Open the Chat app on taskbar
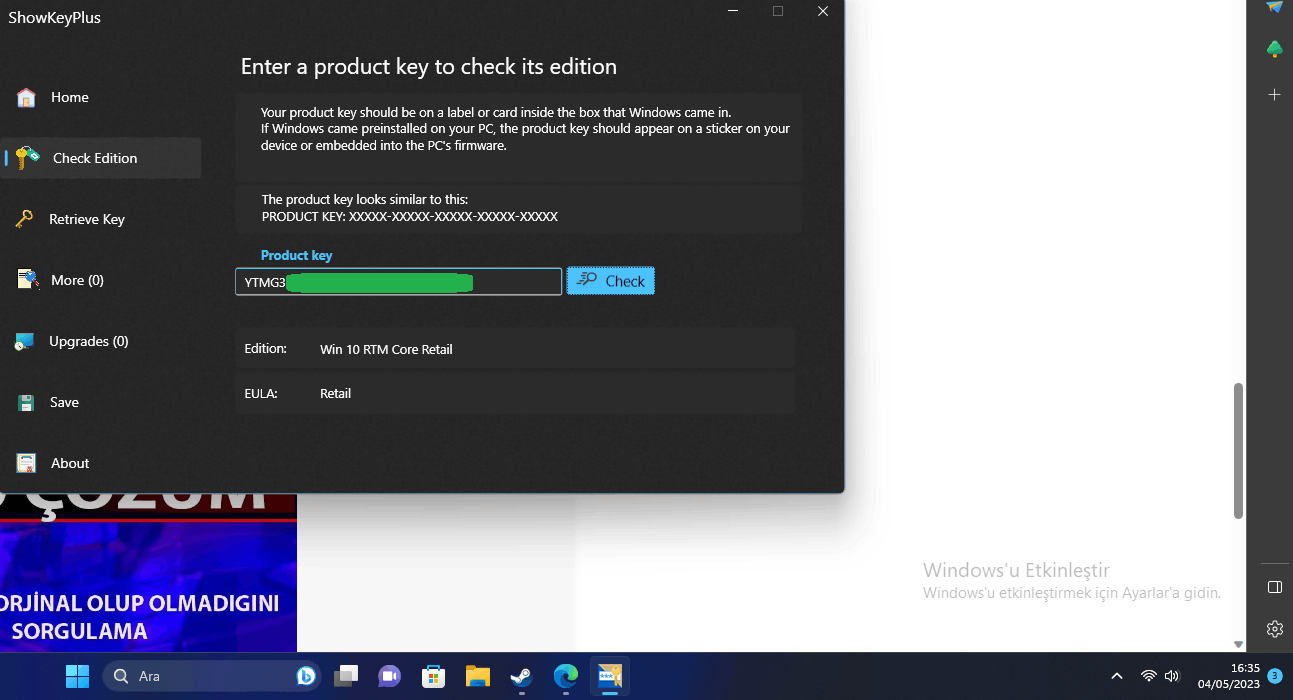1293x700 pixels. pos(389,677)
